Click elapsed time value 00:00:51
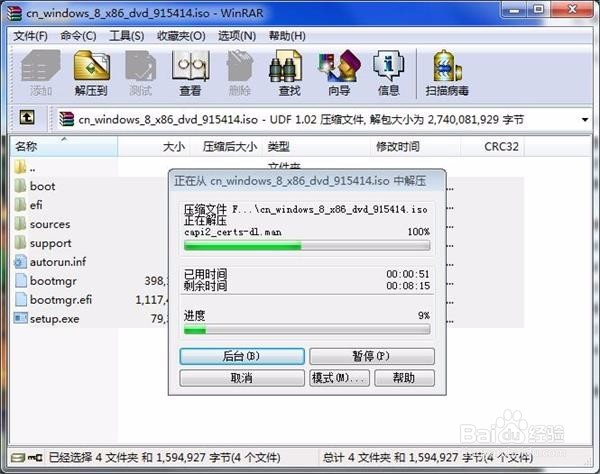600x474 pixels. coord(408,274)
